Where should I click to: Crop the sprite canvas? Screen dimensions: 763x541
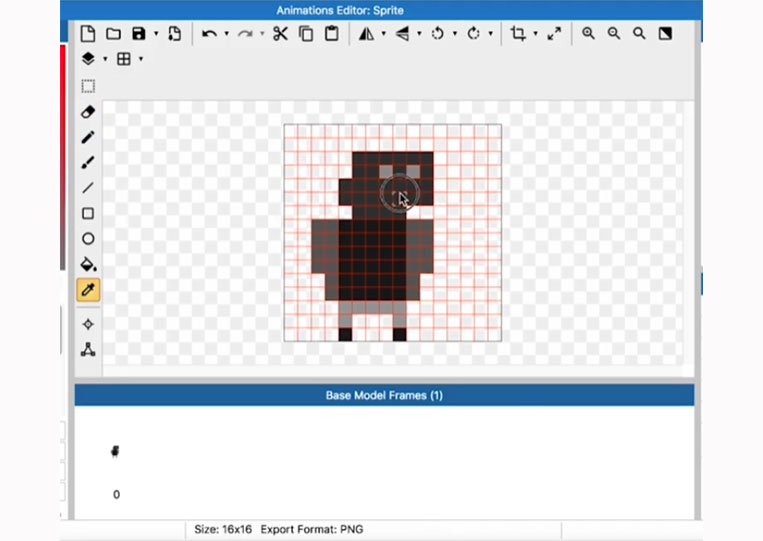518,34
